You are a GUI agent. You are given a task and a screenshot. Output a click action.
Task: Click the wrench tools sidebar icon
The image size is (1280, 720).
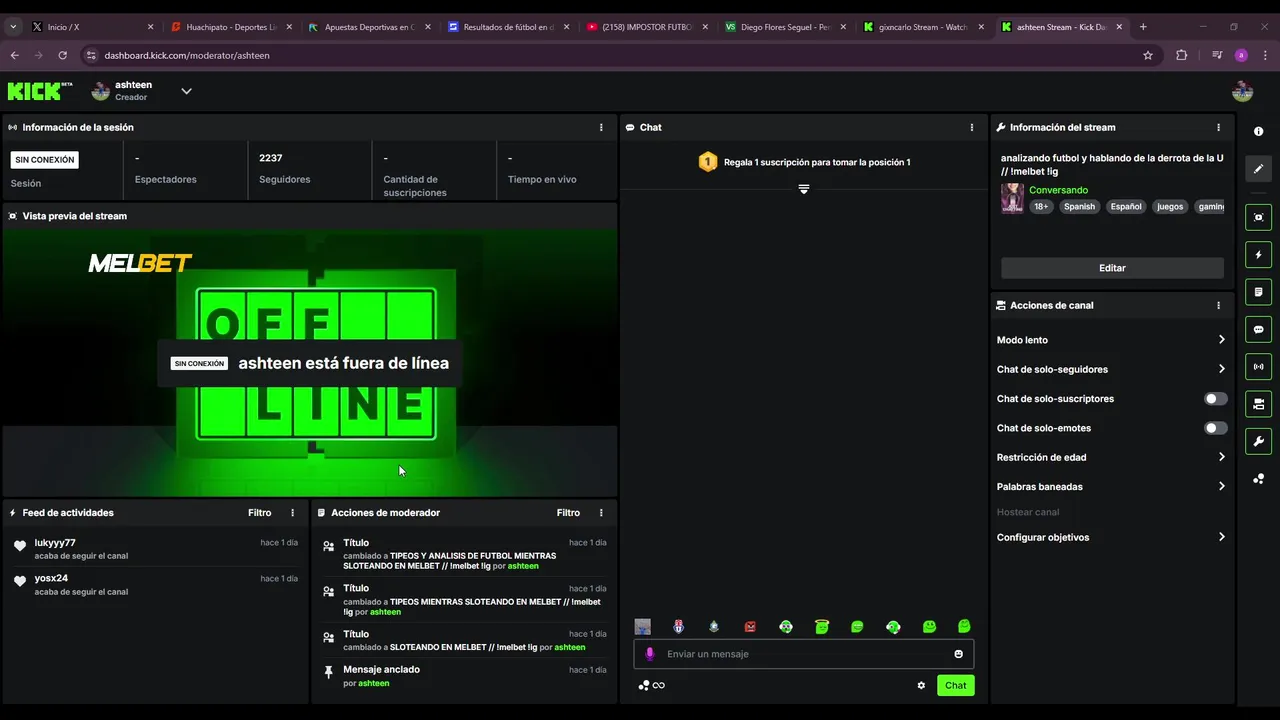click(1258, 441)
